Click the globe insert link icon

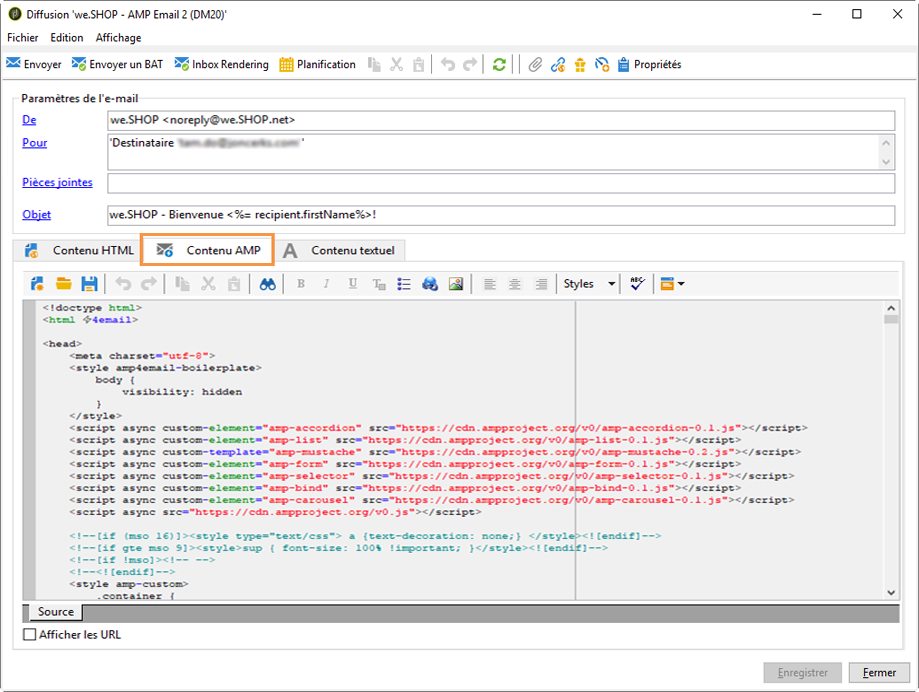(430, 284)
